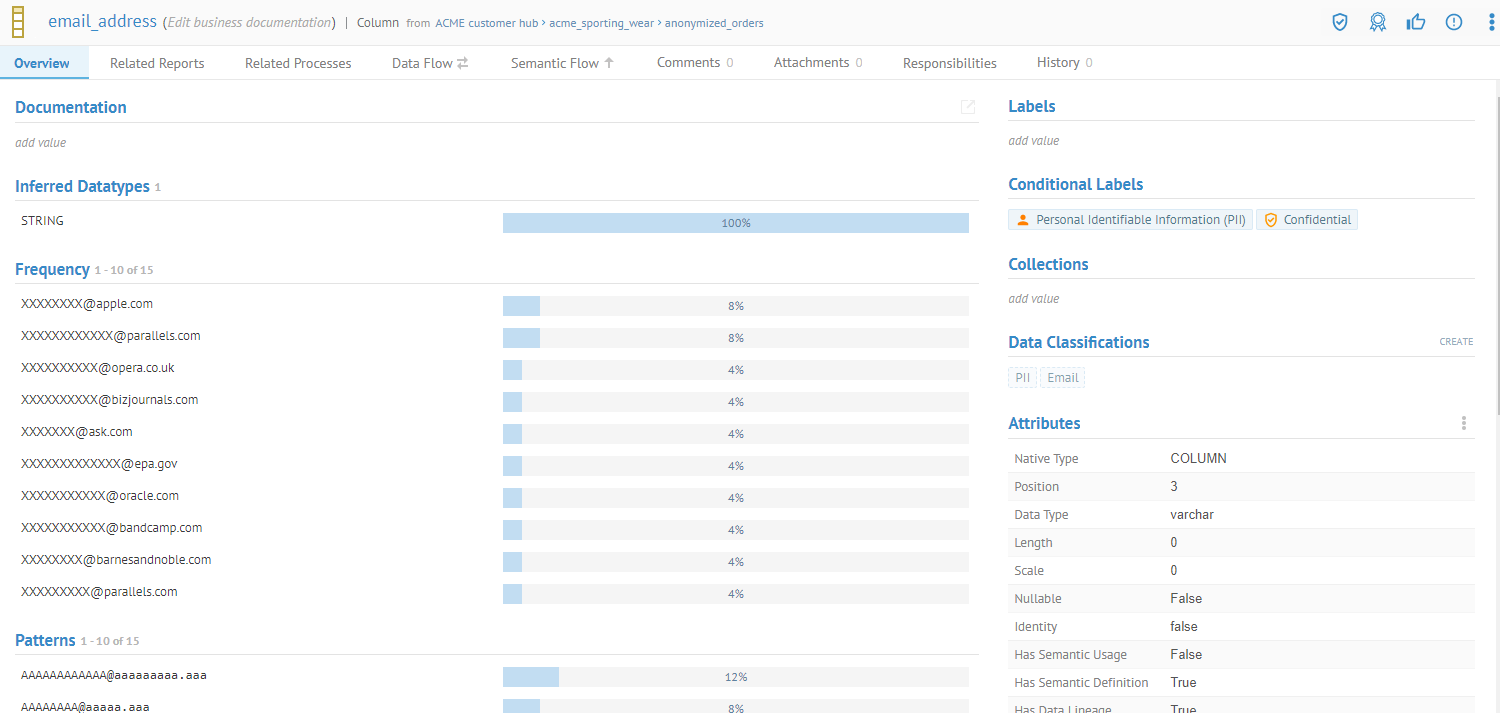1500x713 pixels.
Task: Click the exclamation warning icon
Action: coord(1454,22)
